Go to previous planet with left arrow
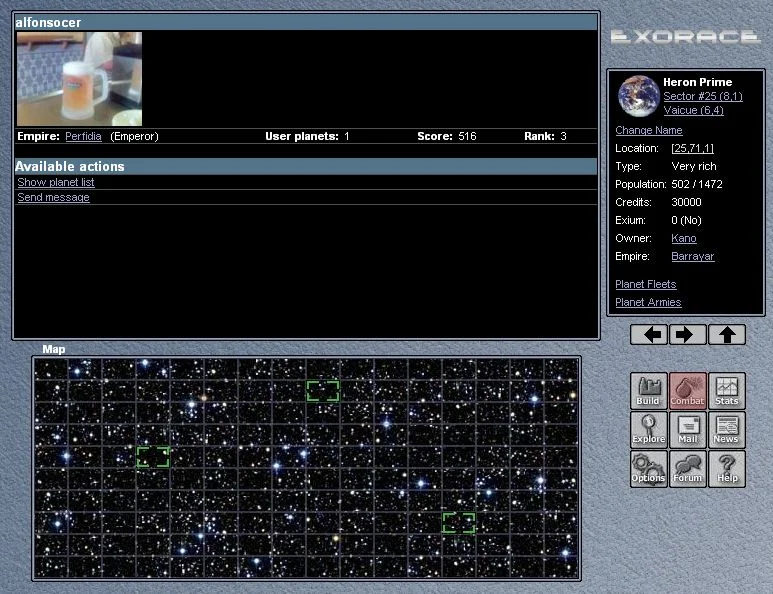 click(x=649, y=335)
